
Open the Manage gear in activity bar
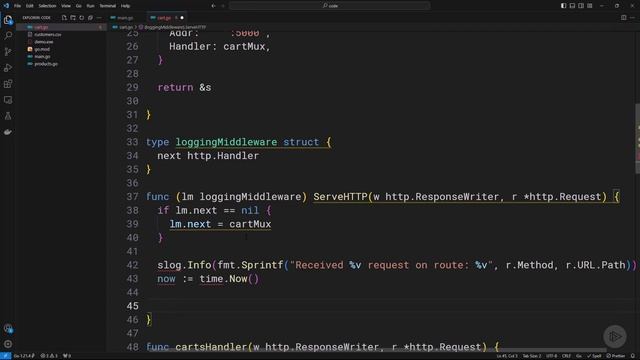[8, 344]
